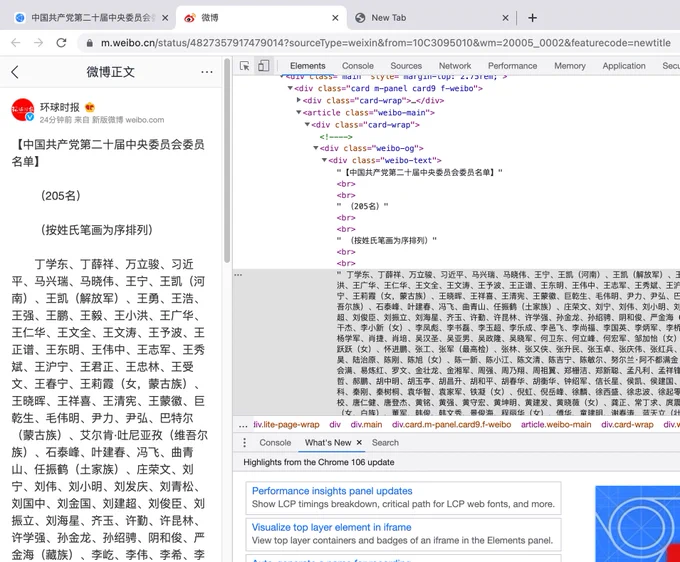The height and width of the screenshot is (562, 680).
Task: Click the Weibo page vertical scrollbar
Action: point(227,160)
